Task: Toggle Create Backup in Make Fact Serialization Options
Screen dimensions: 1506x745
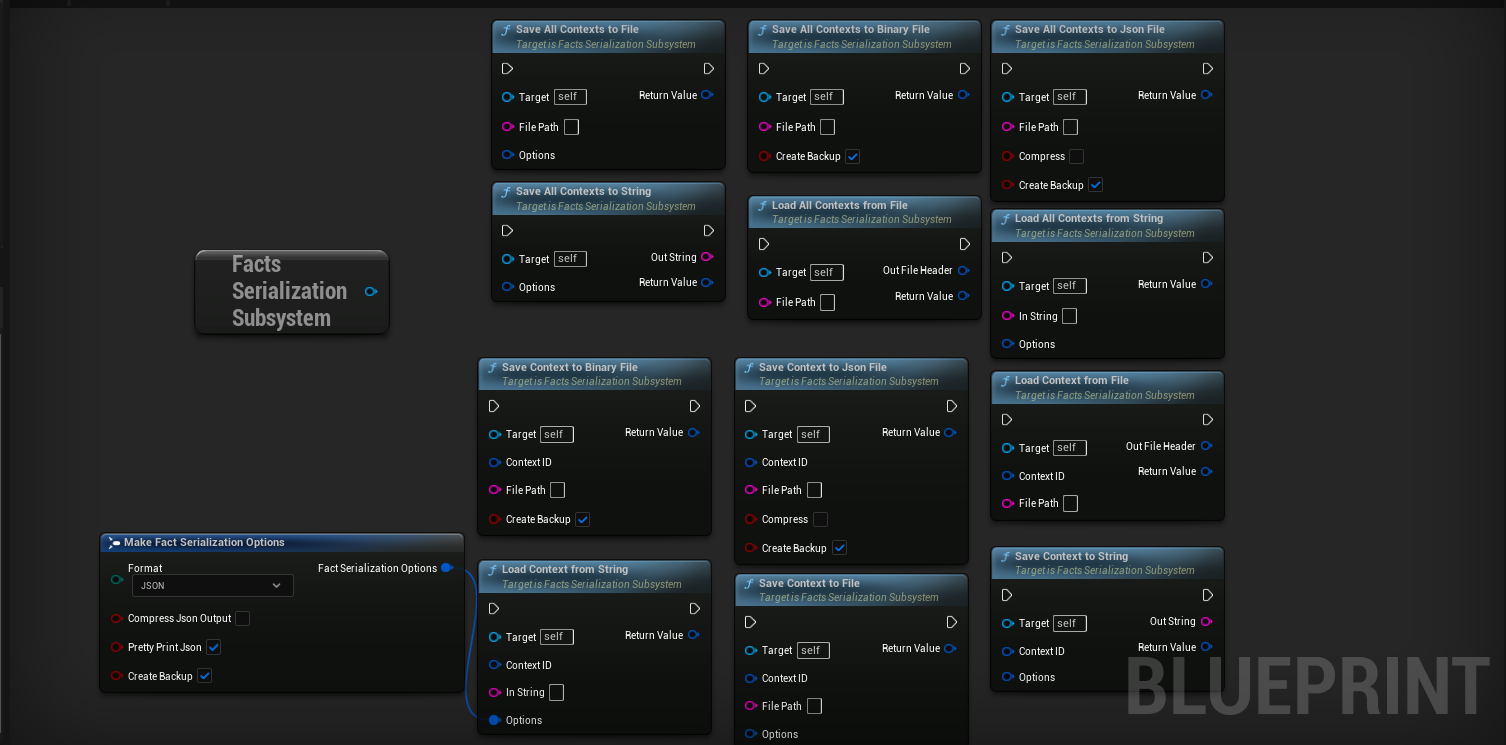Action: coord(204,676)
